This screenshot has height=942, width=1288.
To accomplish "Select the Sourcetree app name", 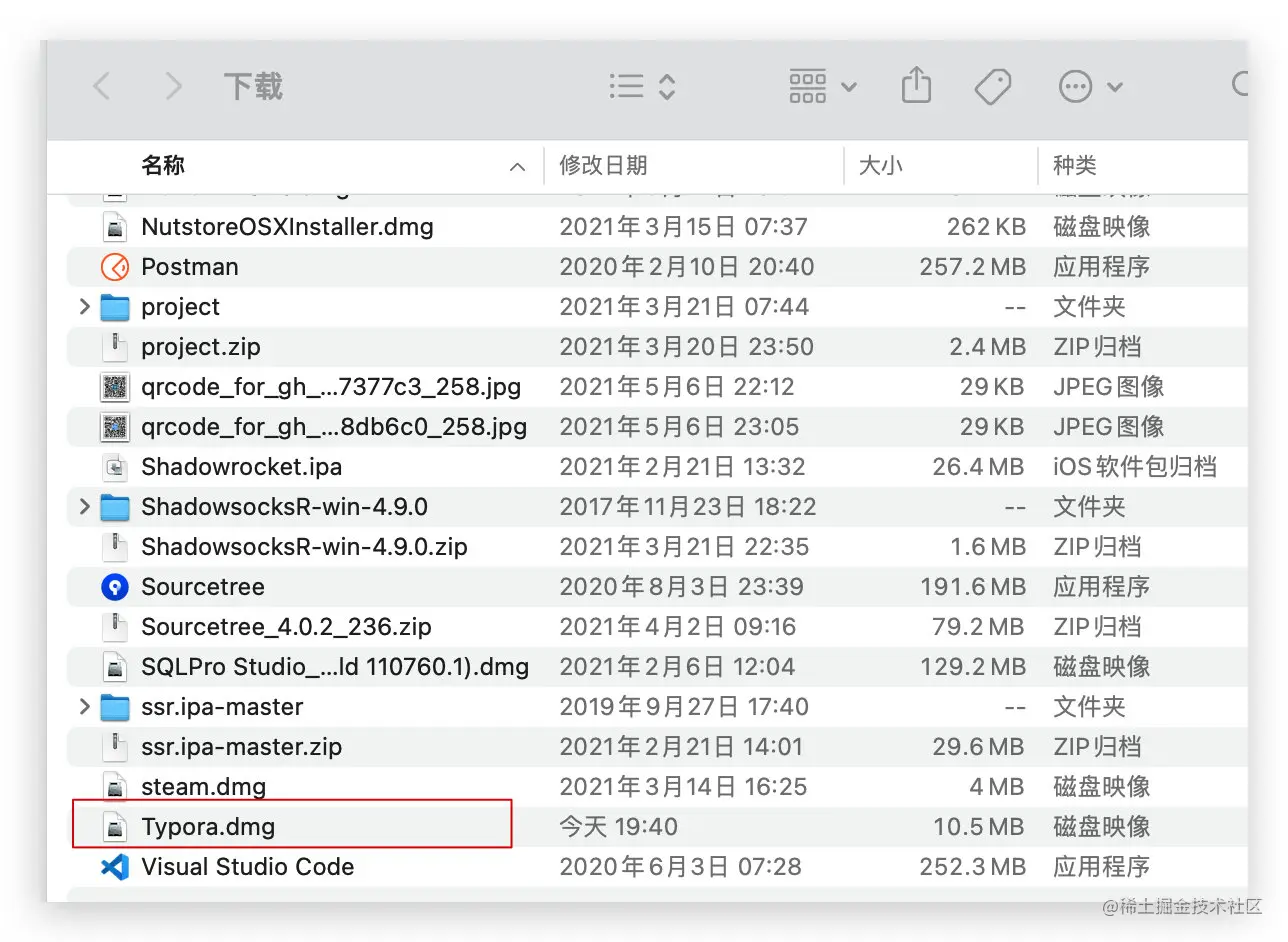I will pos(203,587).
